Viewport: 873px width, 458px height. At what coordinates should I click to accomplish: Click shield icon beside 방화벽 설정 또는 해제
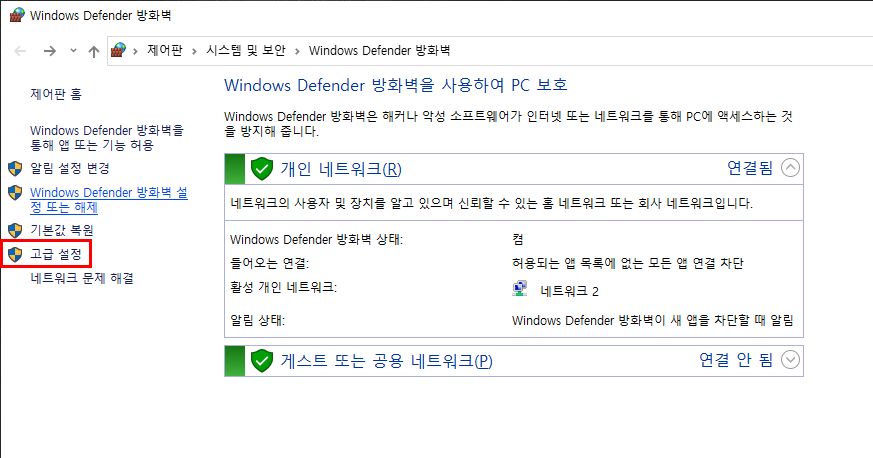pos(15,193)
